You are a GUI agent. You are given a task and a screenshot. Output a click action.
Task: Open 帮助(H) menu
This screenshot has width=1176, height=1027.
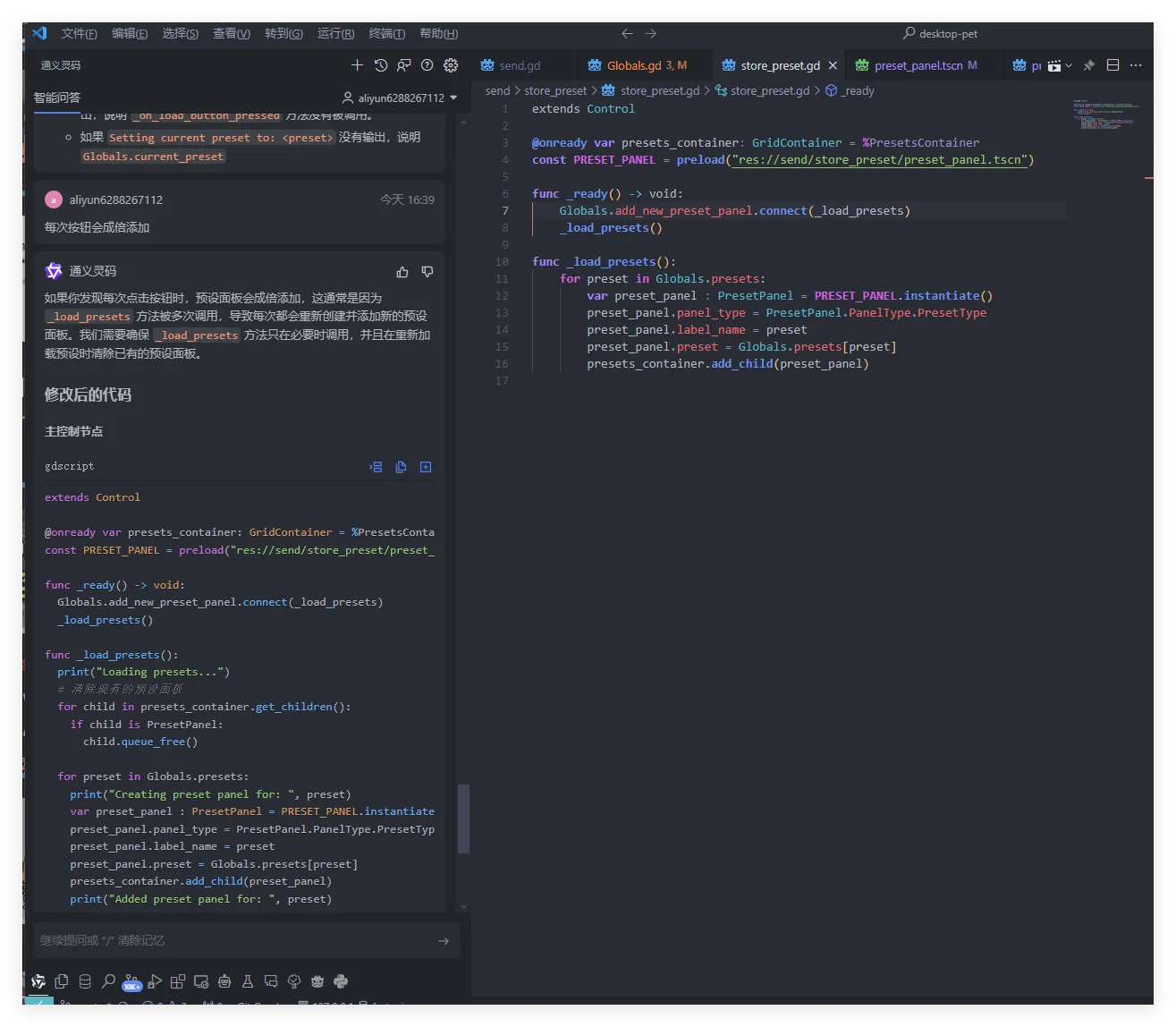pyautogui.click(x=438, y=33)
